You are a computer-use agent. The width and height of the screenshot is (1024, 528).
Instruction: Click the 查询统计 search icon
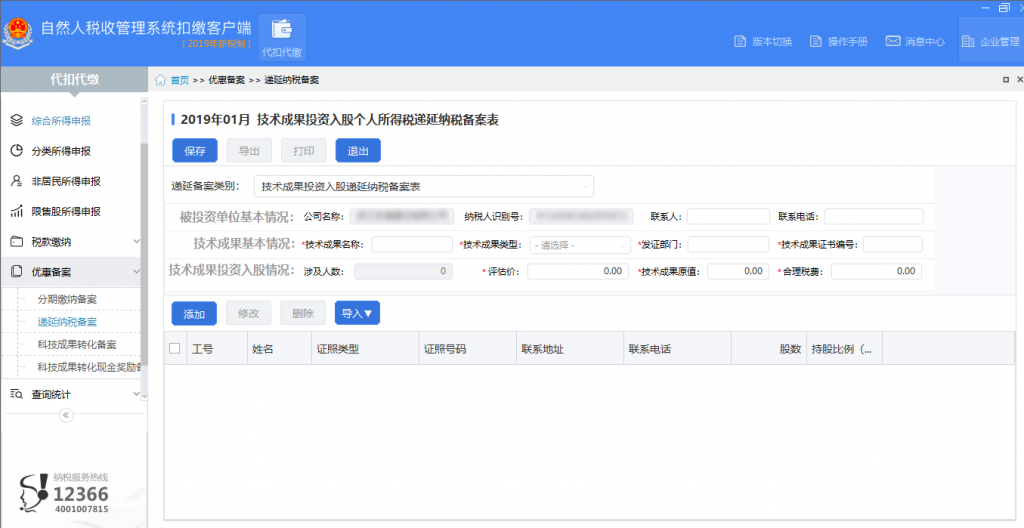point(17,394)
